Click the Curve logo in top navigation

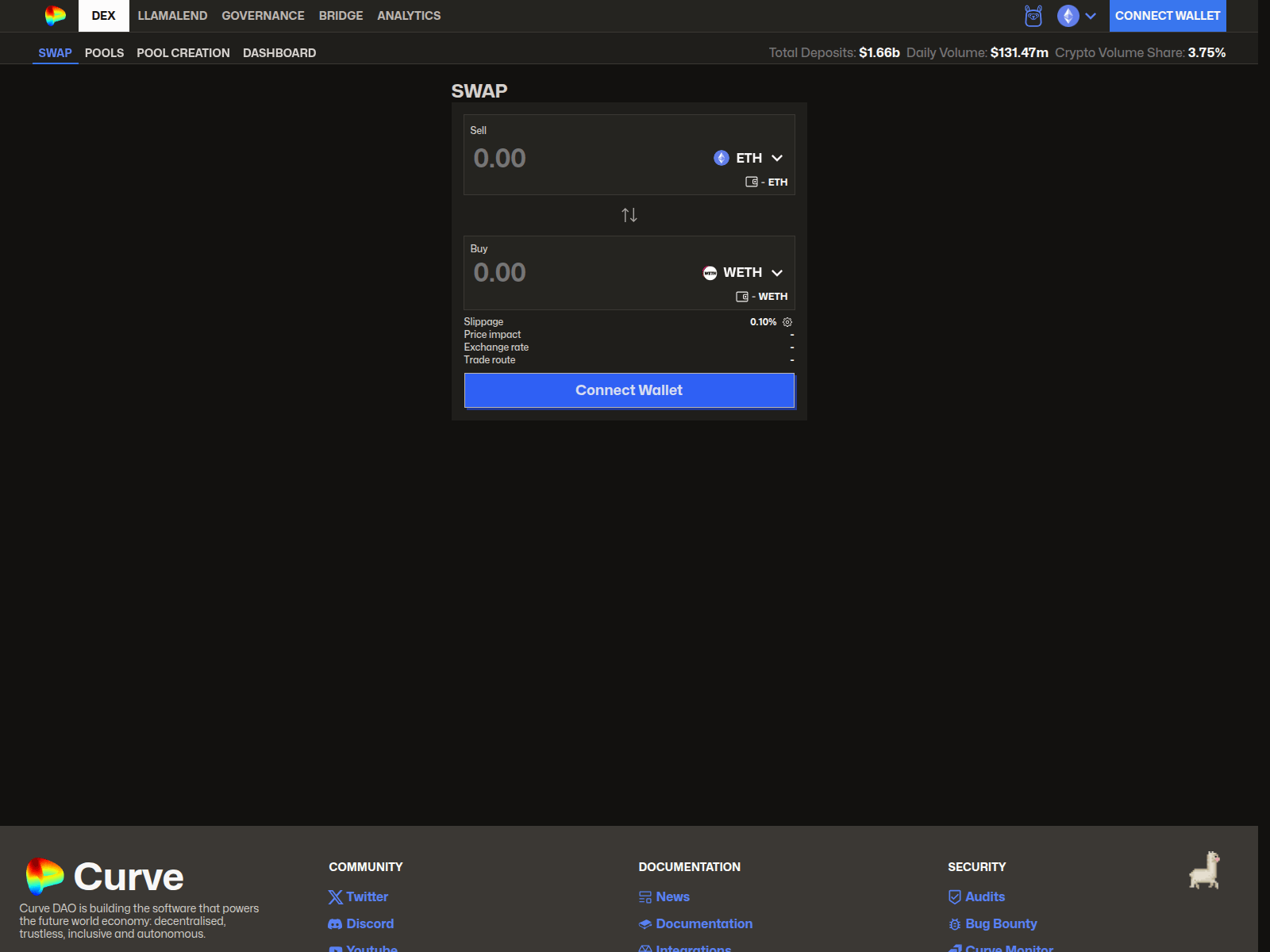(55, 16)
